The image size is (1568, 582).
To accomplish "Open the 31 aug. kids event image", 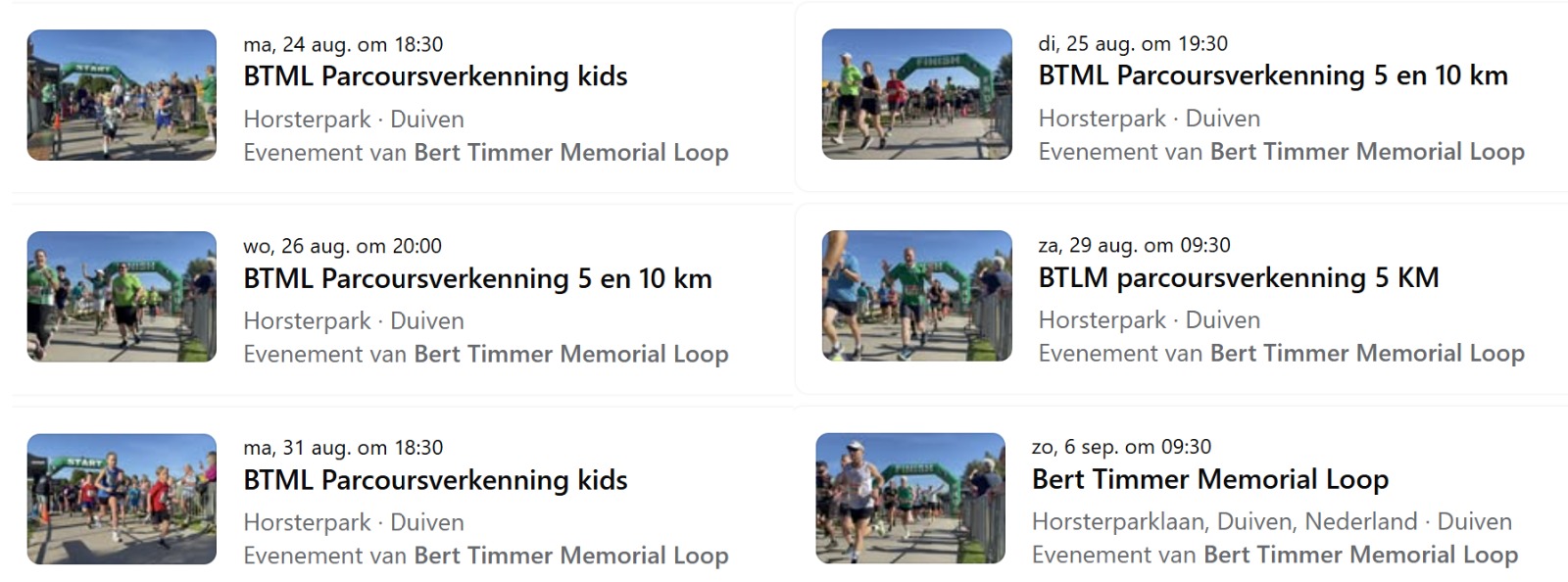I will tap(122, 499).
